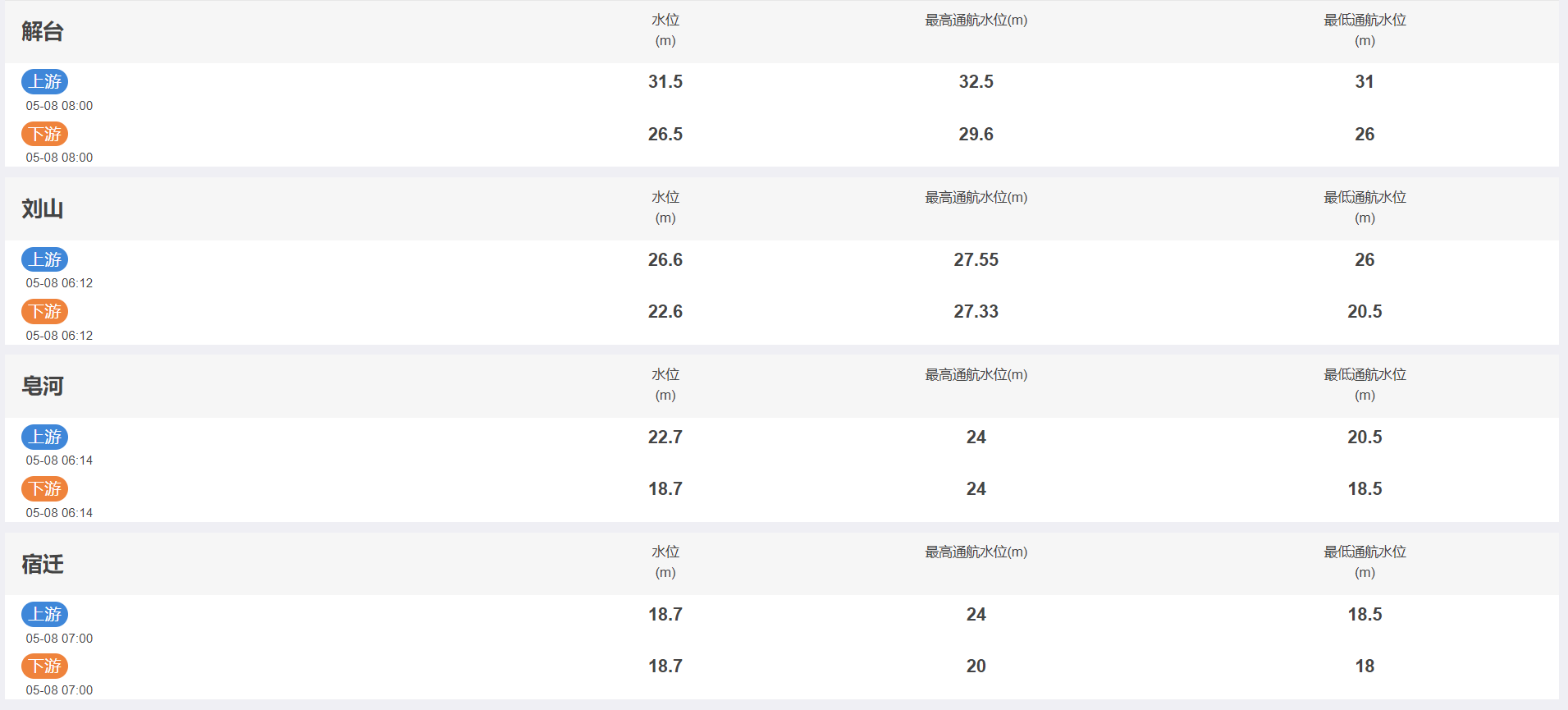Image resolution: width=1568 pixels, height=710 pixels.
Task: Click 刘山 downstream max navigable level 27.33
Action: click(976, 311)
